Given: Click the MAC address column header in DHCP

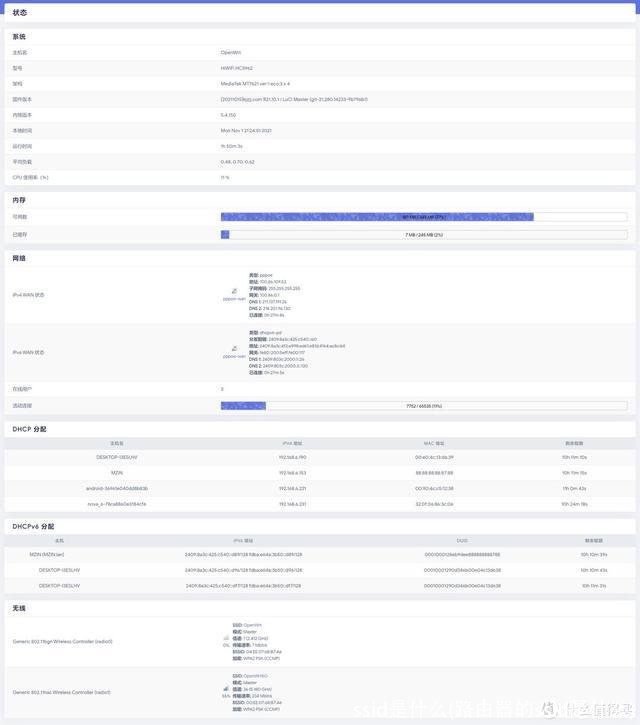Looking at the screenshot, I should 436,442.
